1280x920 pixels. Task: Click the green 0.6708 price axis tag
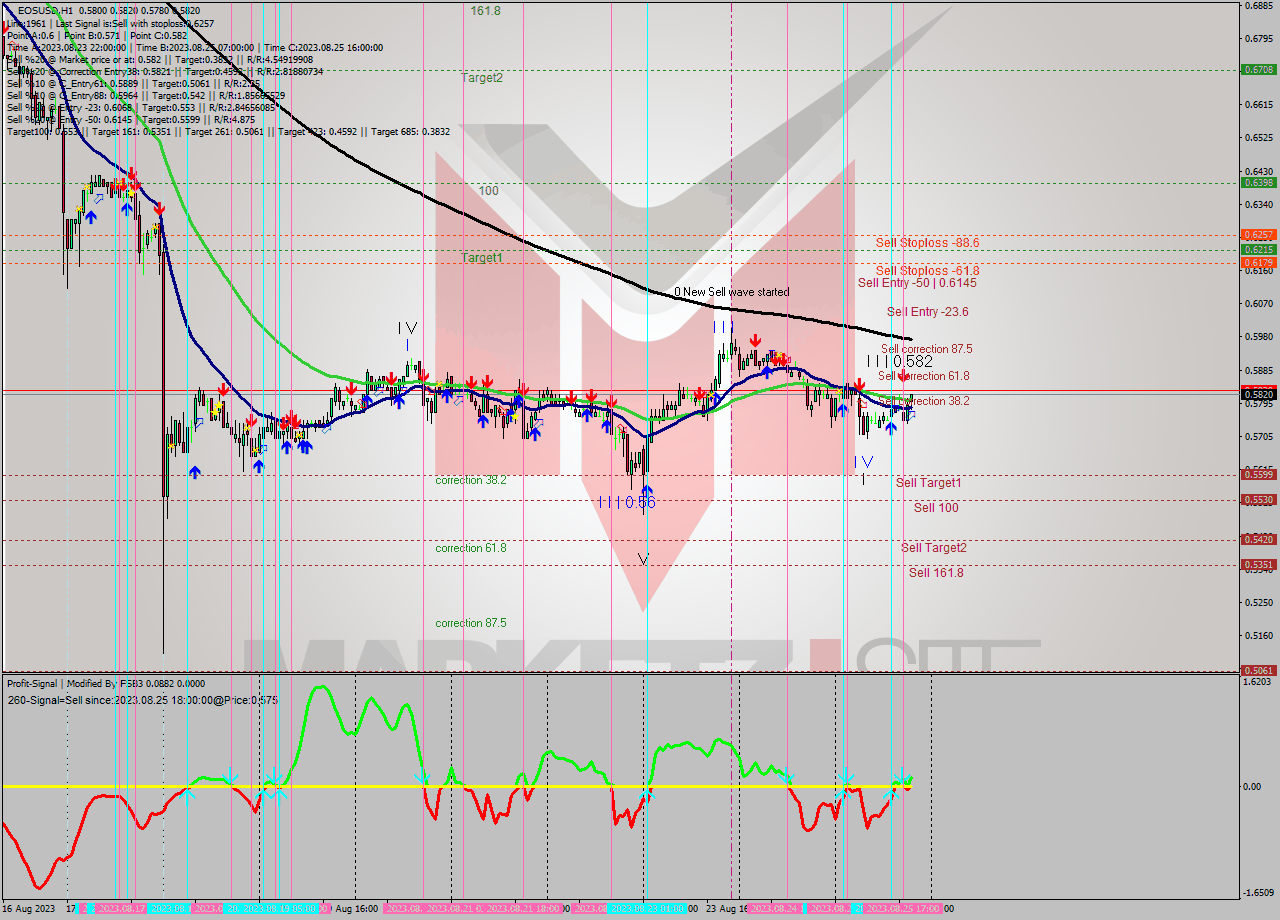[1258, 70]
